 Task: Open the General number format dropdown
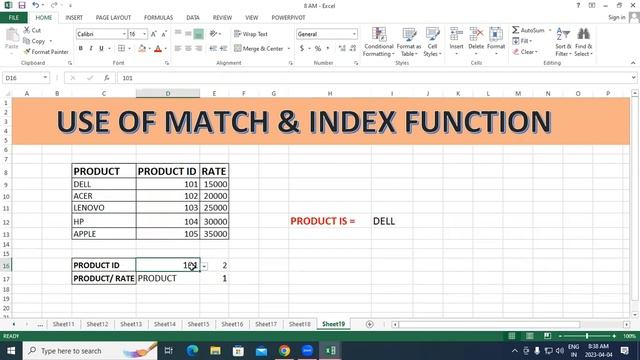point(354,34)
